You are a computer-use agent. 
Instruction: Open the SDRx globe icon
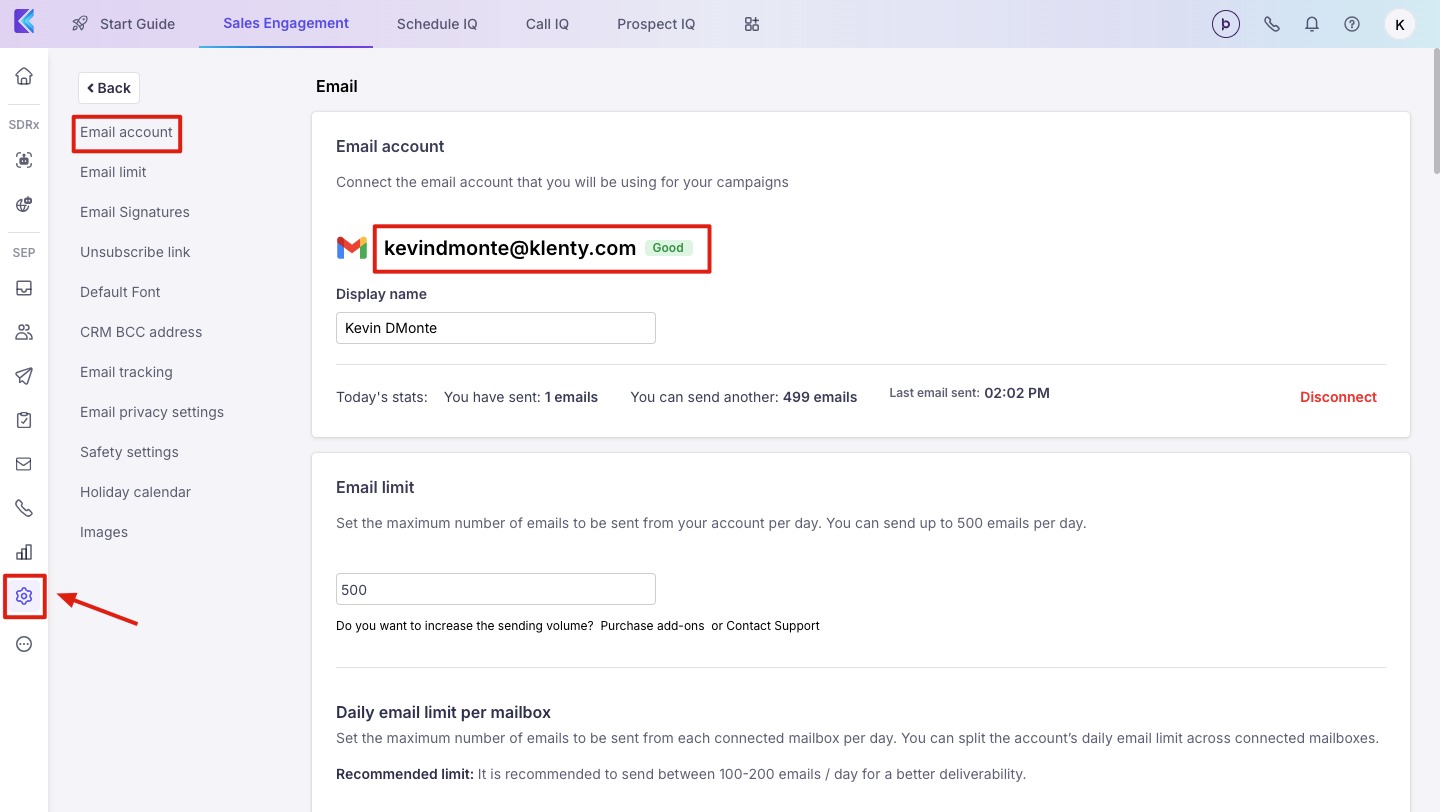coord(24,204)
